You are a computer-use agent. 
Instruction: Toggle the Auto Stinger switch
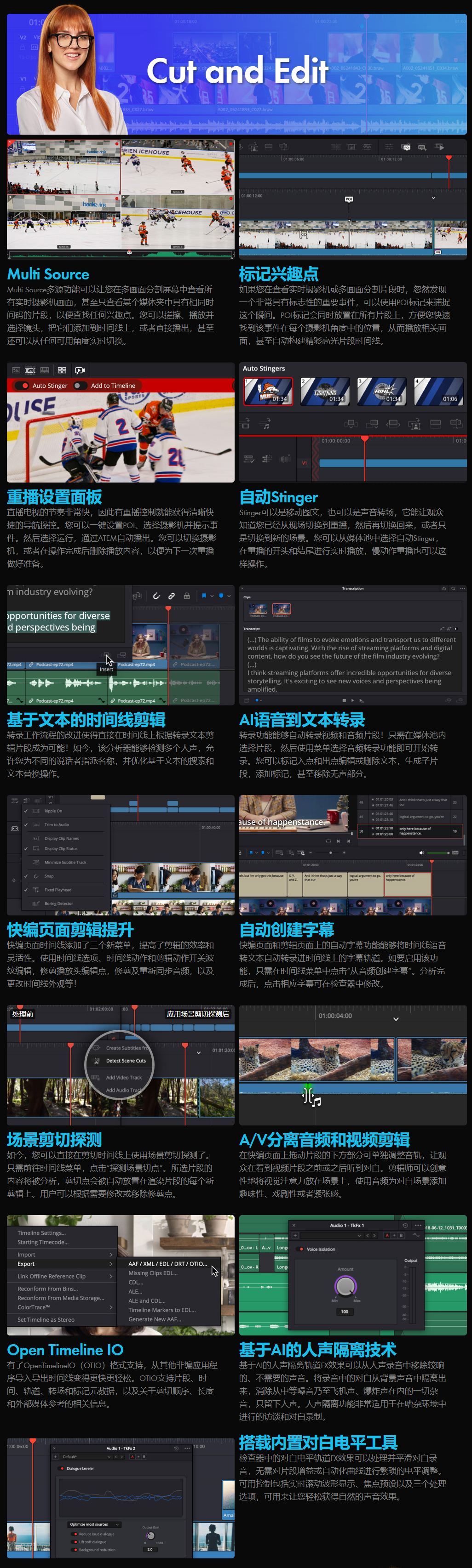22,385
